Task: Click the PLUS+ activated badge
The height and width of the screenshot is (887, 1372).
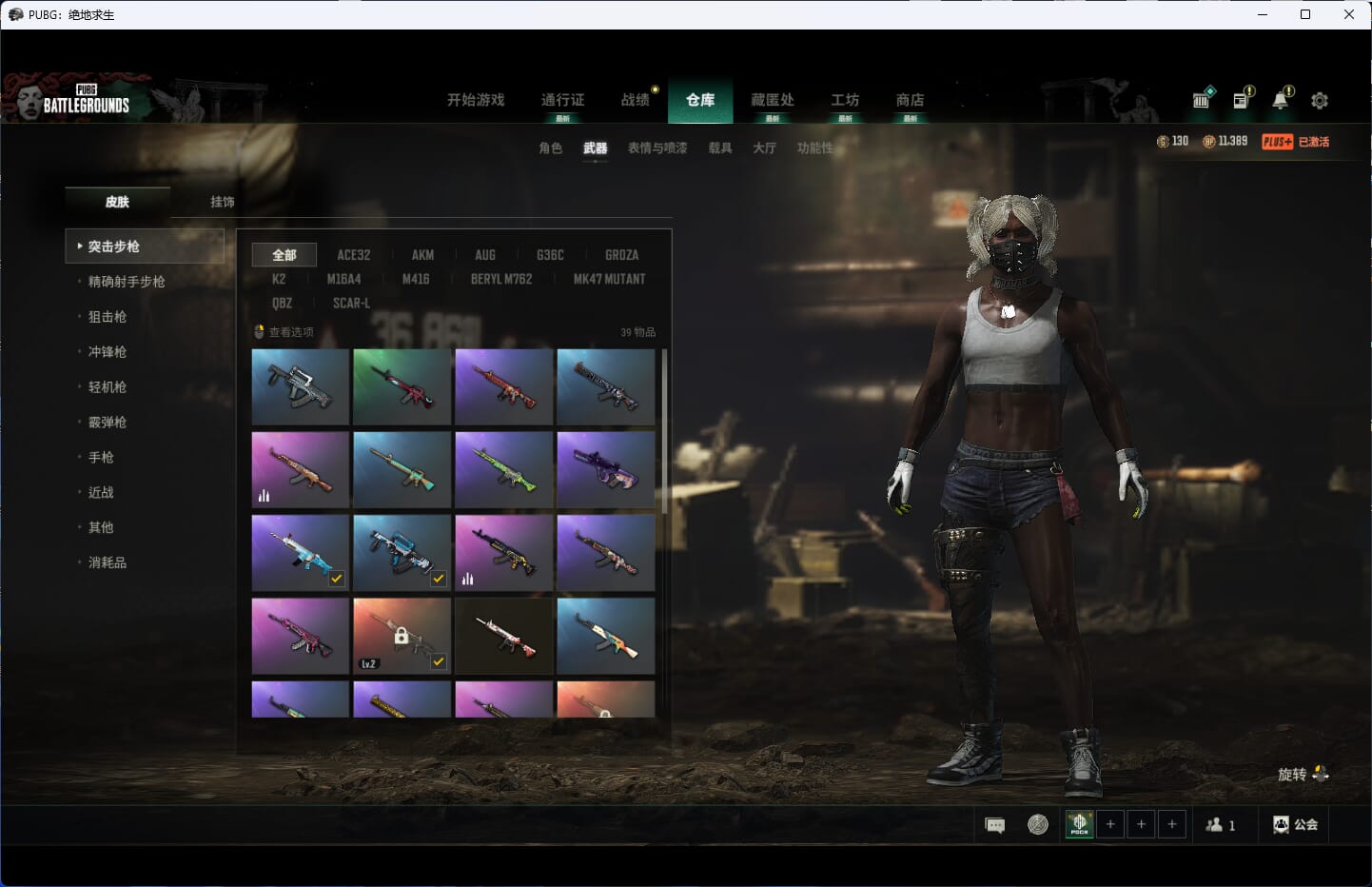Action: click(1295, 142)
